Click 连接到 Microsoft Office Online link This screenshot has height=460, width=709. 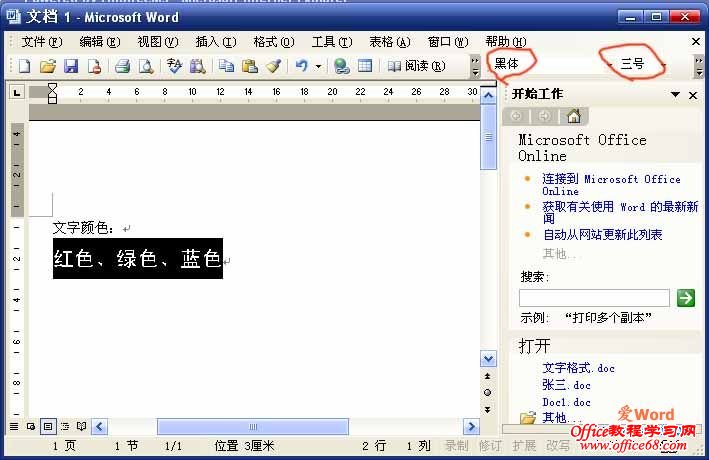(611, 185)
